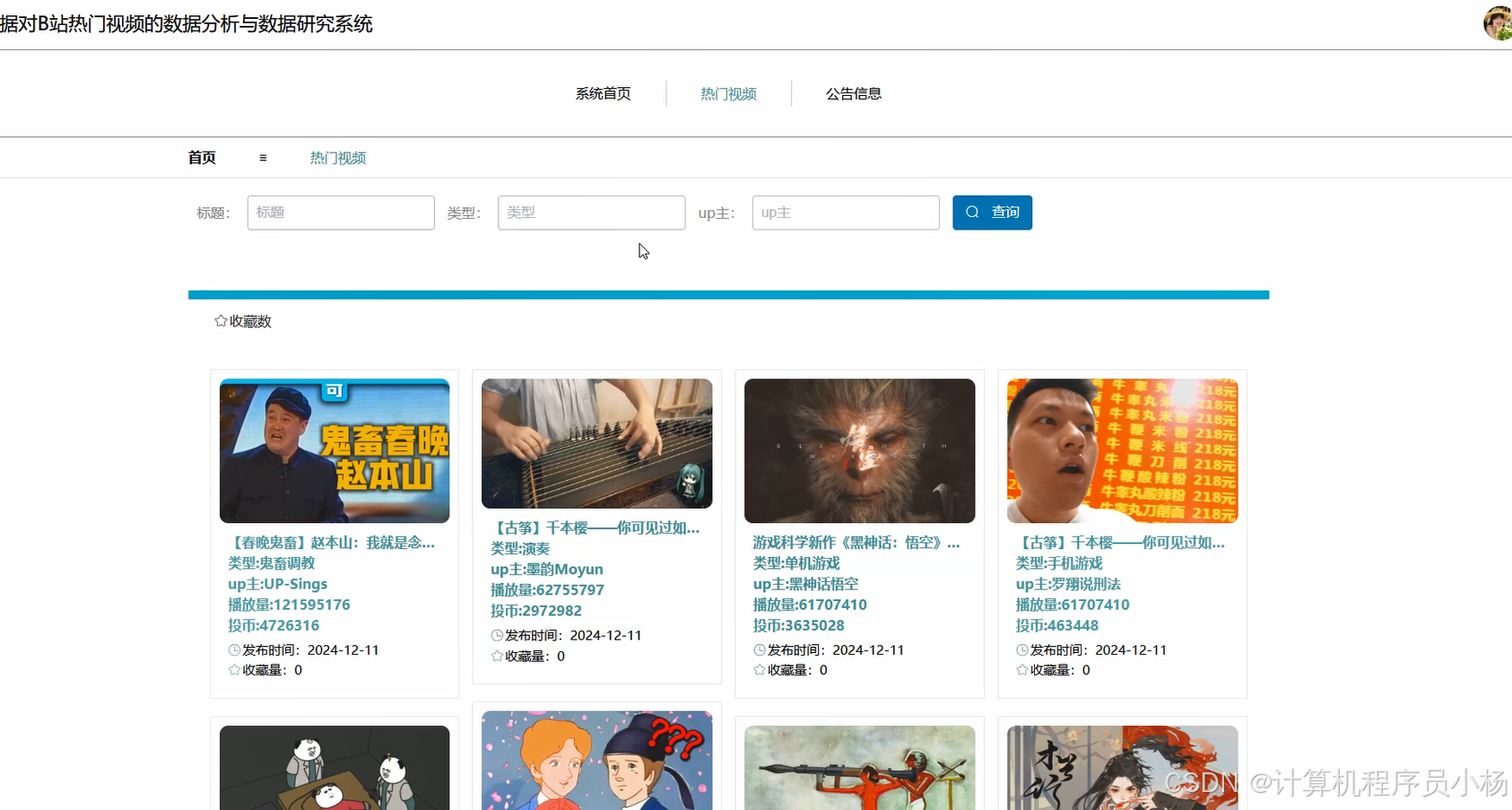Open the 罗翔说刑法 card thumbnail

point(1122,450)
